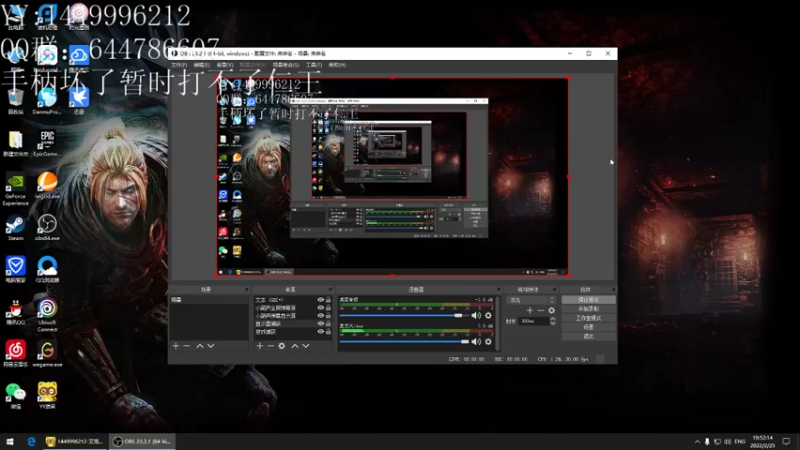Open the 编辑(E) menu
The image size is (800, 450).
(x=202, y=65)
